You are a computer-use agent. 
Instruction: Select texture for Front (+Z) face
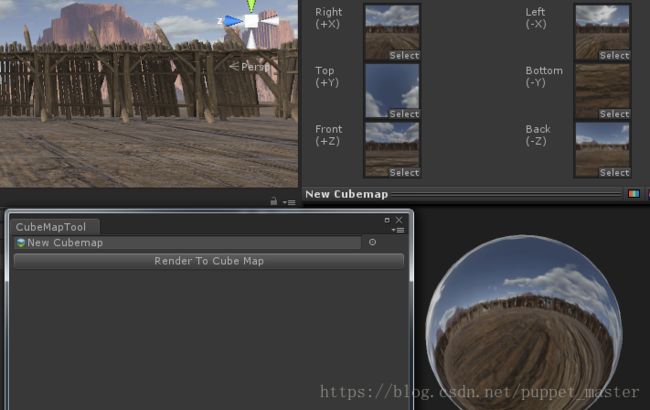(x=404, y=172)
